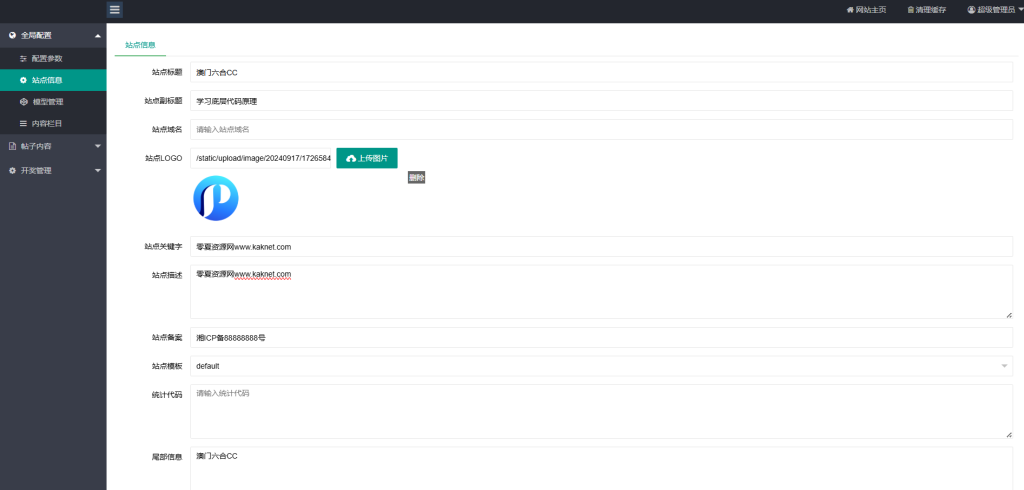
Task: Click the list icon beside 内容栏目
Action: (24, 123)
